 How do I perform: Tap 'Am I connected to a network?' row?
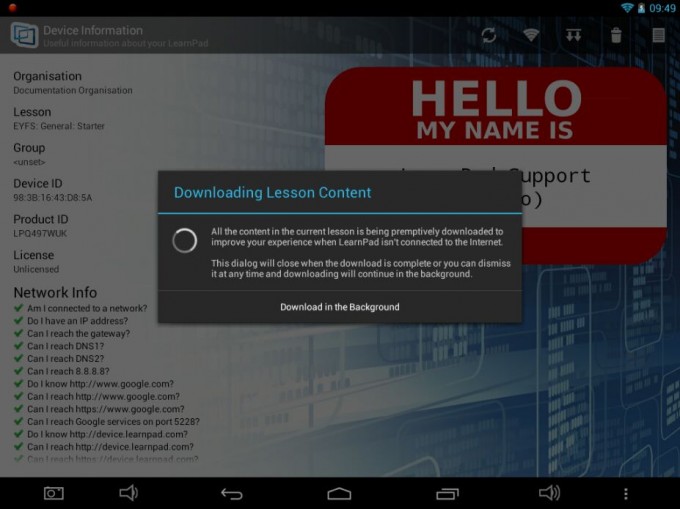tap(81, 308)
